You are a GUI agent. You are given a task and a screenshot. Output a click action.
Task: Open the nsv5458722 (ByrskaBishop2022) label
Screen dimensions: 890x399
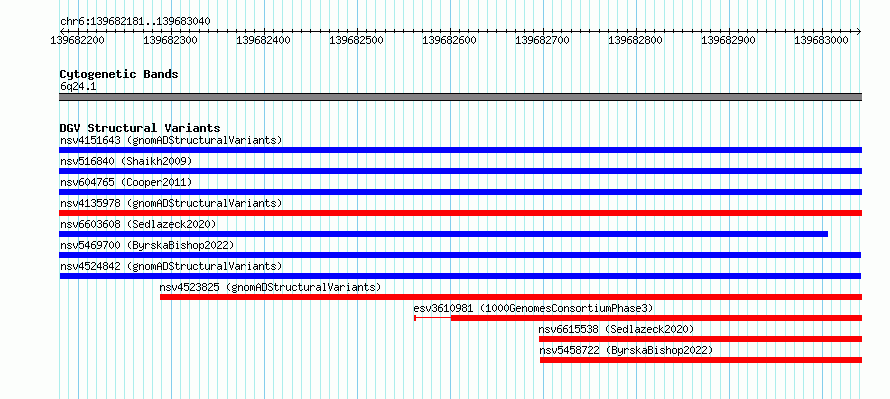click(626, 350)
